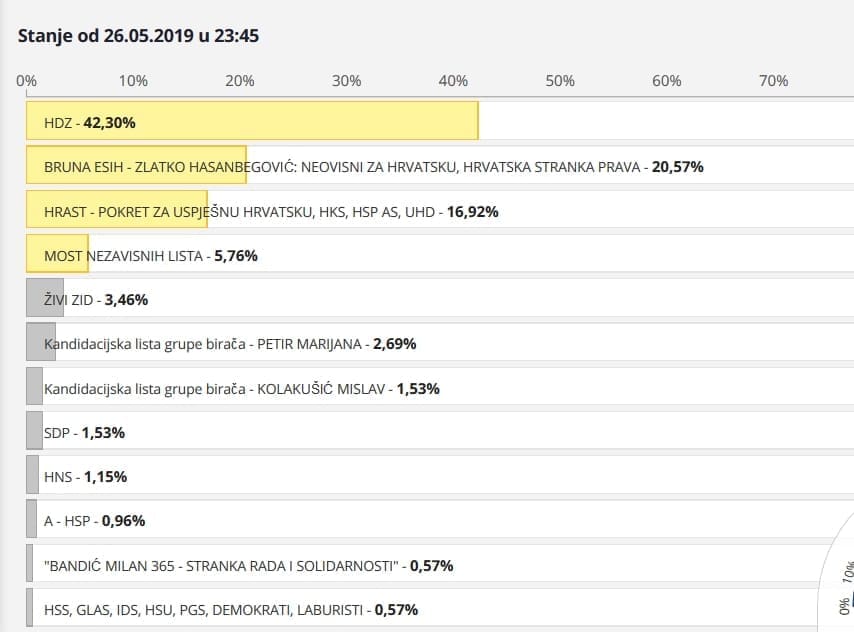Click the 'Stanje od 26.05.2019 u 23:45' heading
The height and width of the screenshot is (632, 854).
139,36
